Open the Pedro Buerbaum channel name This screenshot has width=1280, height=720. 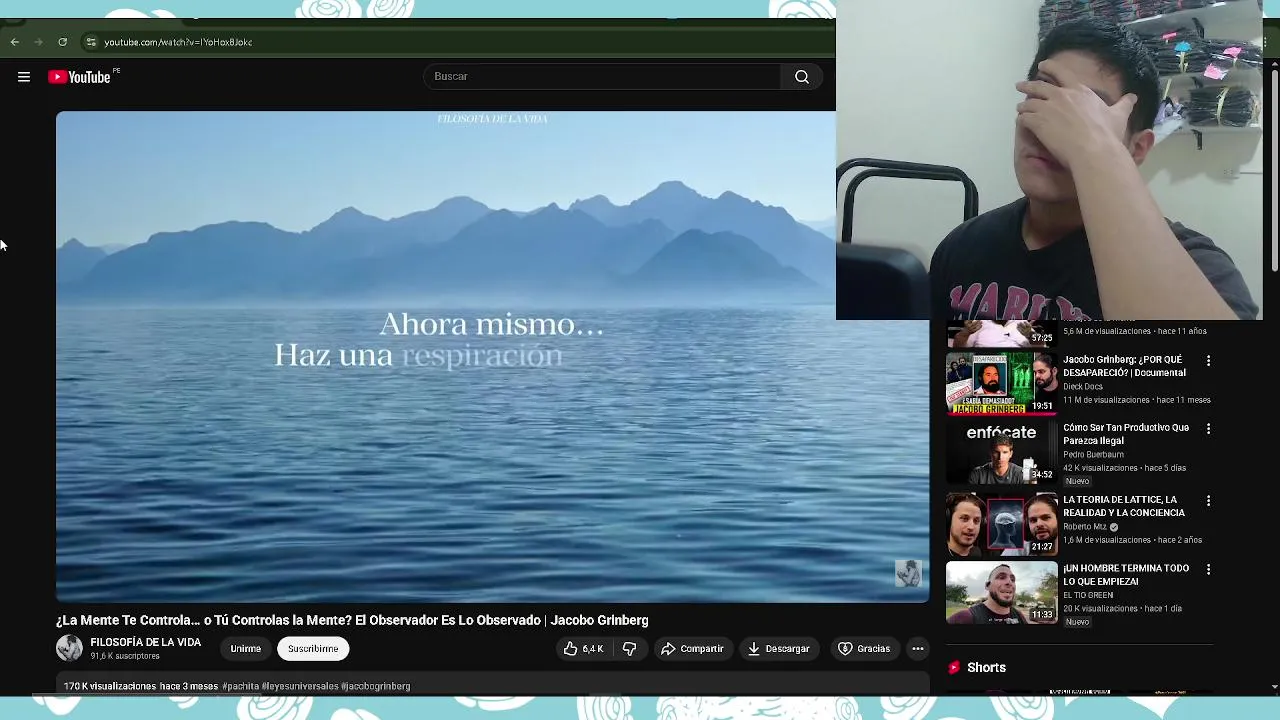(x=1093, y=454)
